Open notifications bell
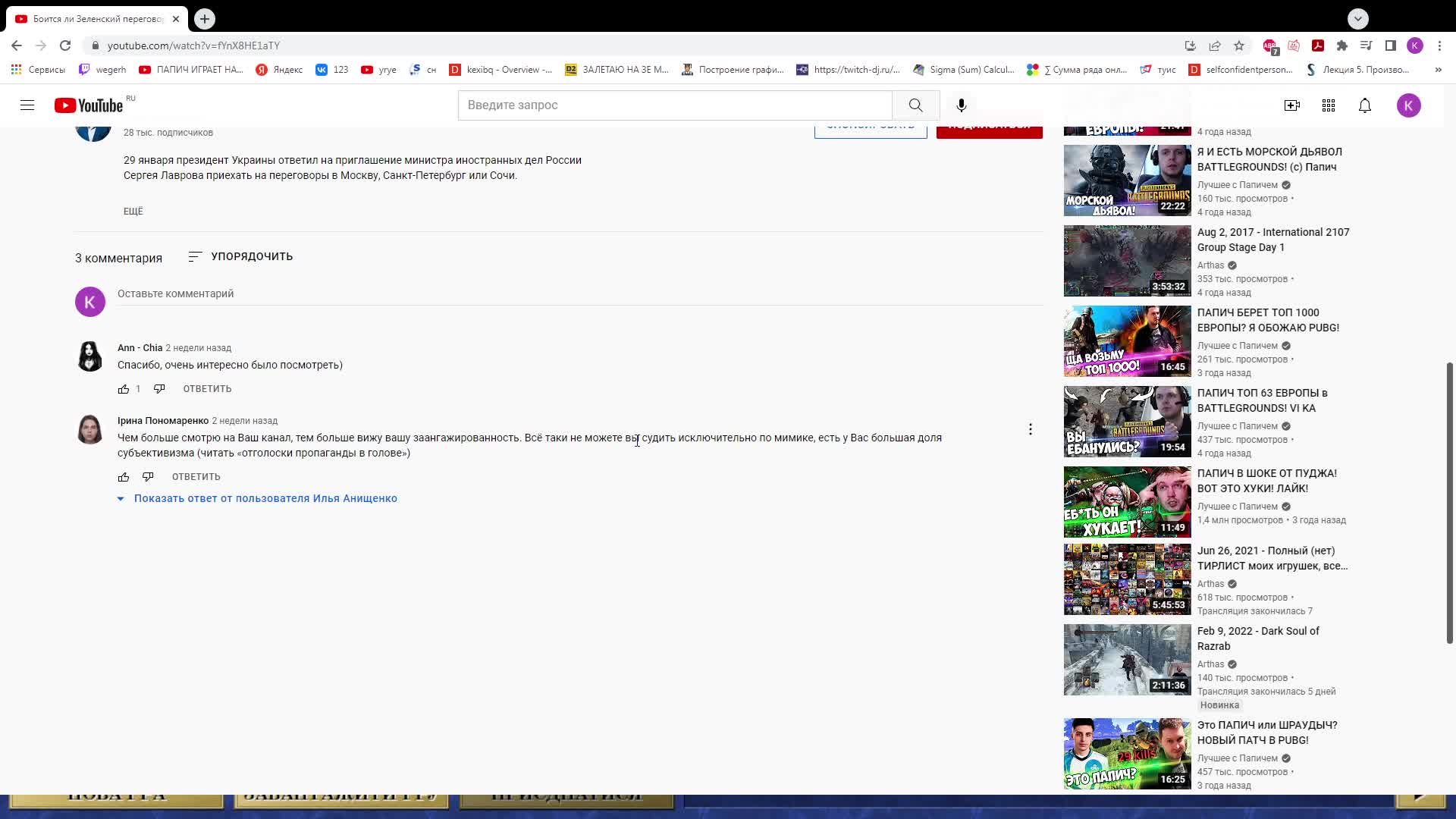 1364,105
